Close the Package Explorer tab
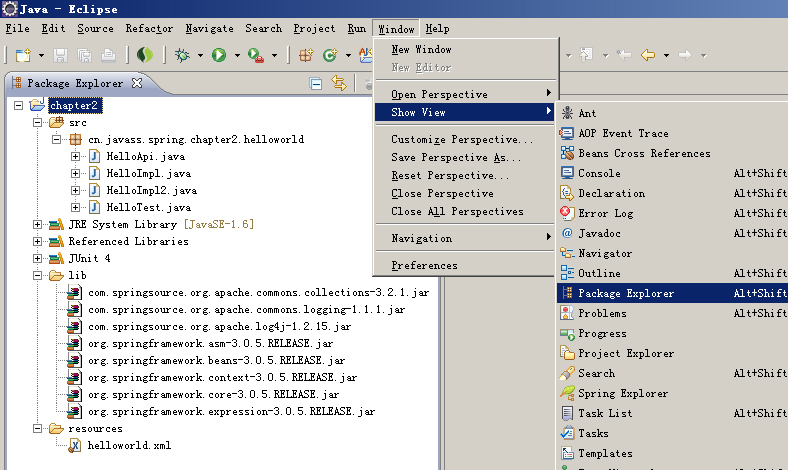Screen dimensions: 788x470 coord(137,83)
